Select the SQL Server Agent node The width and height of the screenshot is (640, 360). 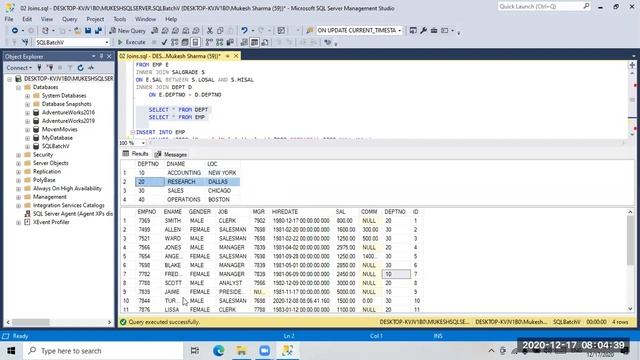[72, 214]
